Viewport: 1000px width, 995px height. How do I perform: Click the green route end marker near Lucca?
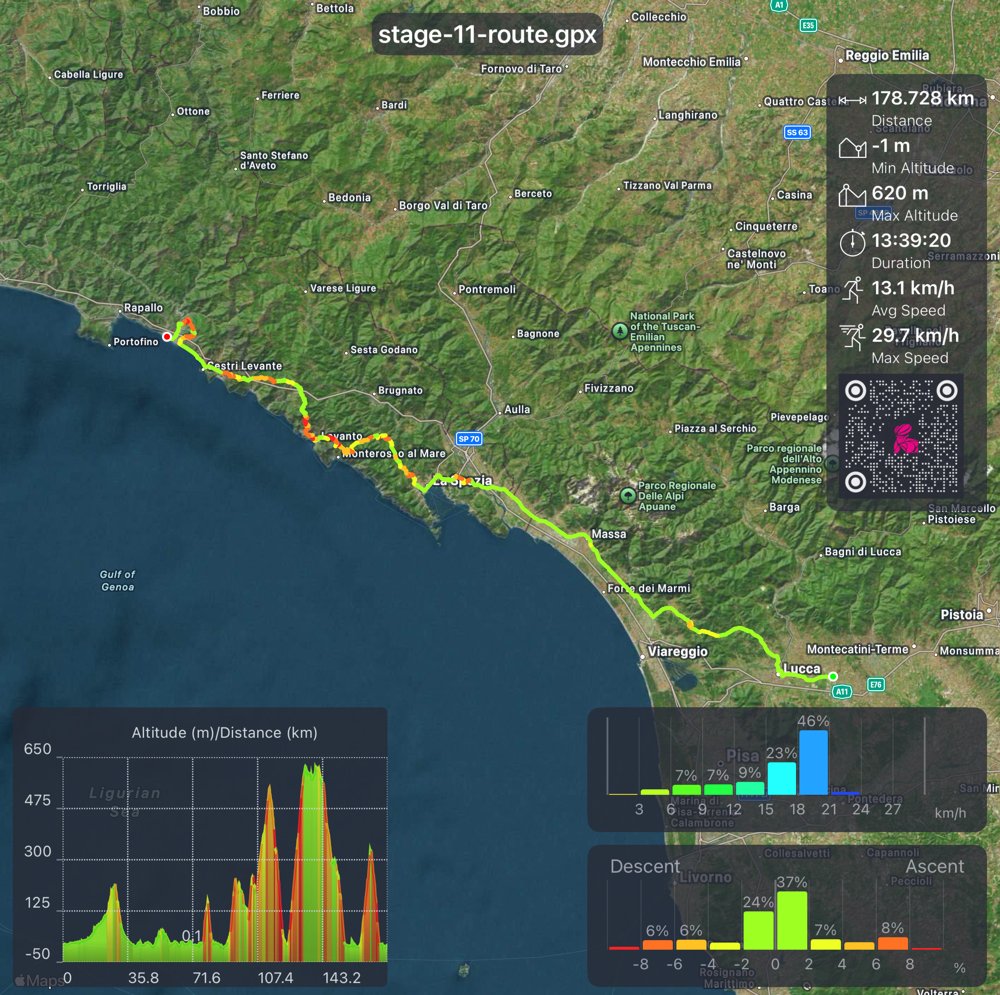pyautogui.click(x=833, y=676)
